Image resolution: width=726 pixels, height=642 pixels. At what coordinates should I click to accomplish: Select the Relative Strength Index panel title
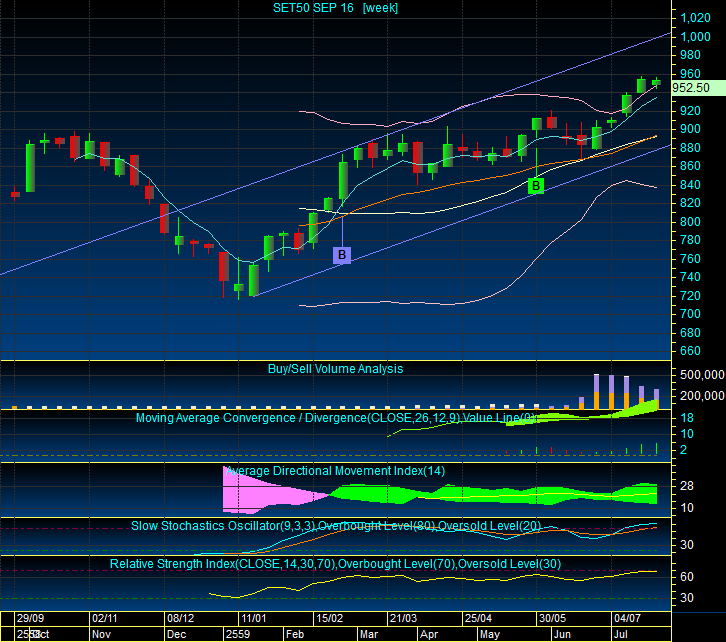coord(335,564)
